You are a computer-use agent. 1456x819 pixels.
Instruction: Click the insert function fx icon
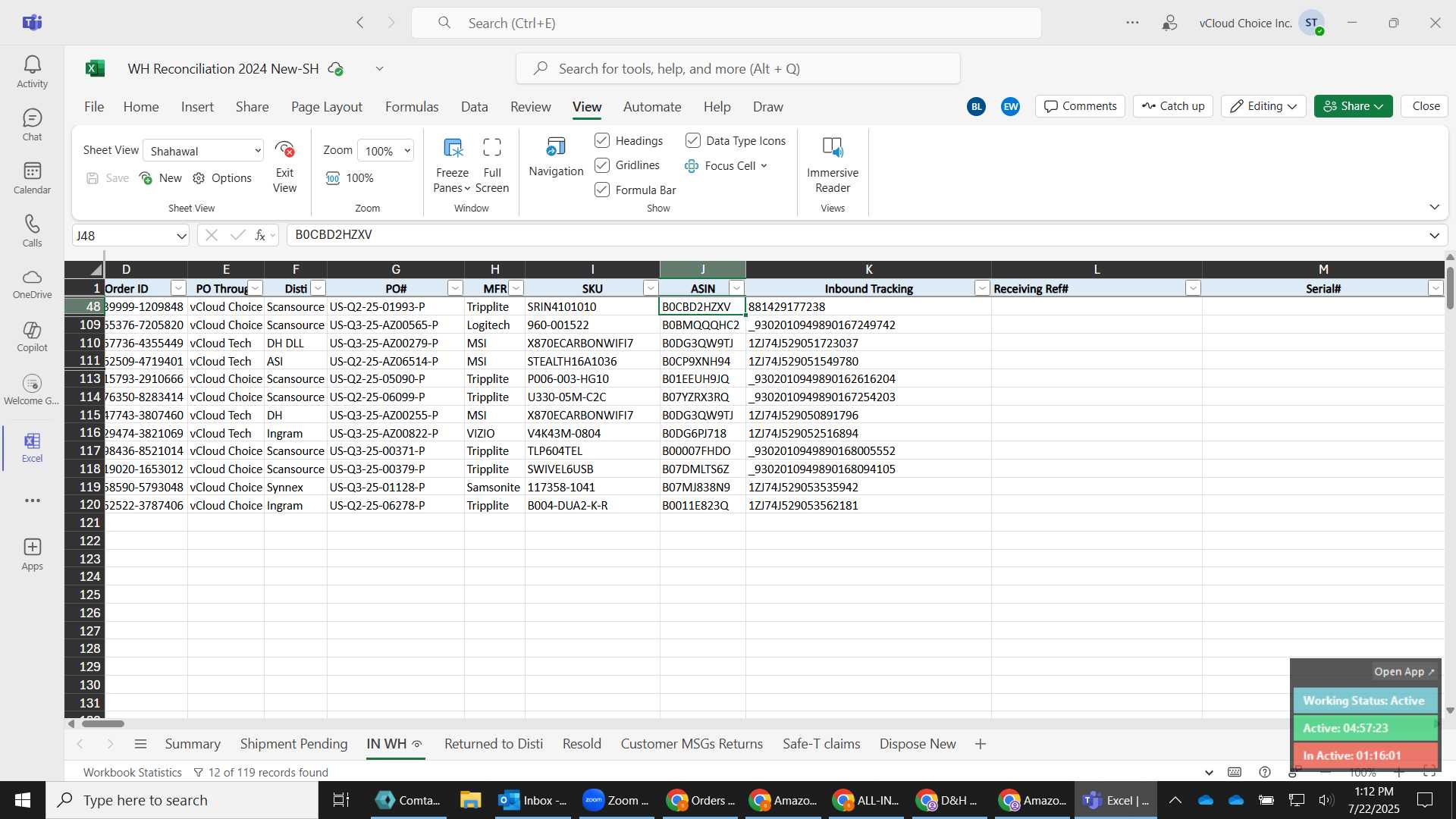(260, 236)
